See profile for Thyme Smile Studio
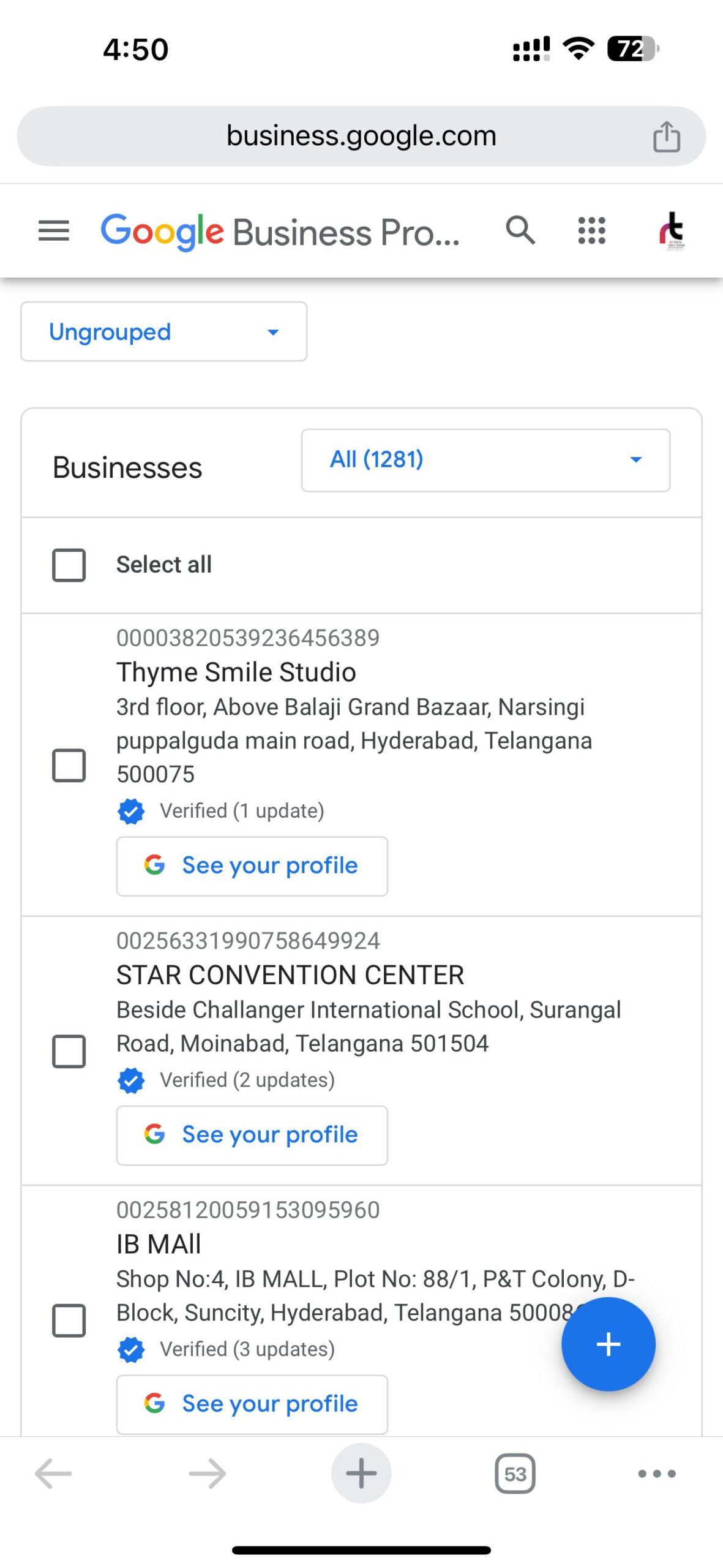 tap(252, 866)
